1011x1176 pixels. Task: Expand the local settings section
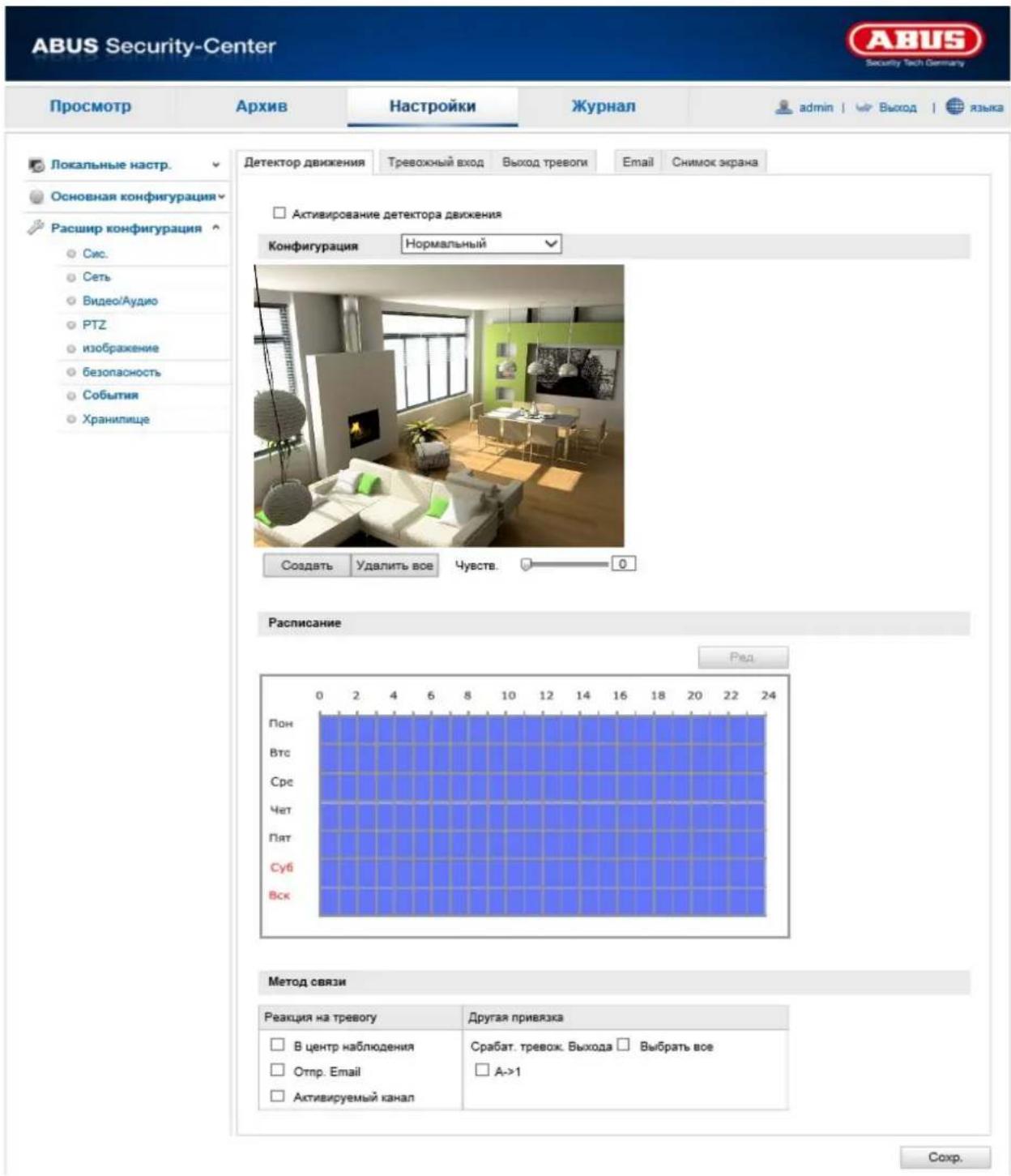[216, 165]
